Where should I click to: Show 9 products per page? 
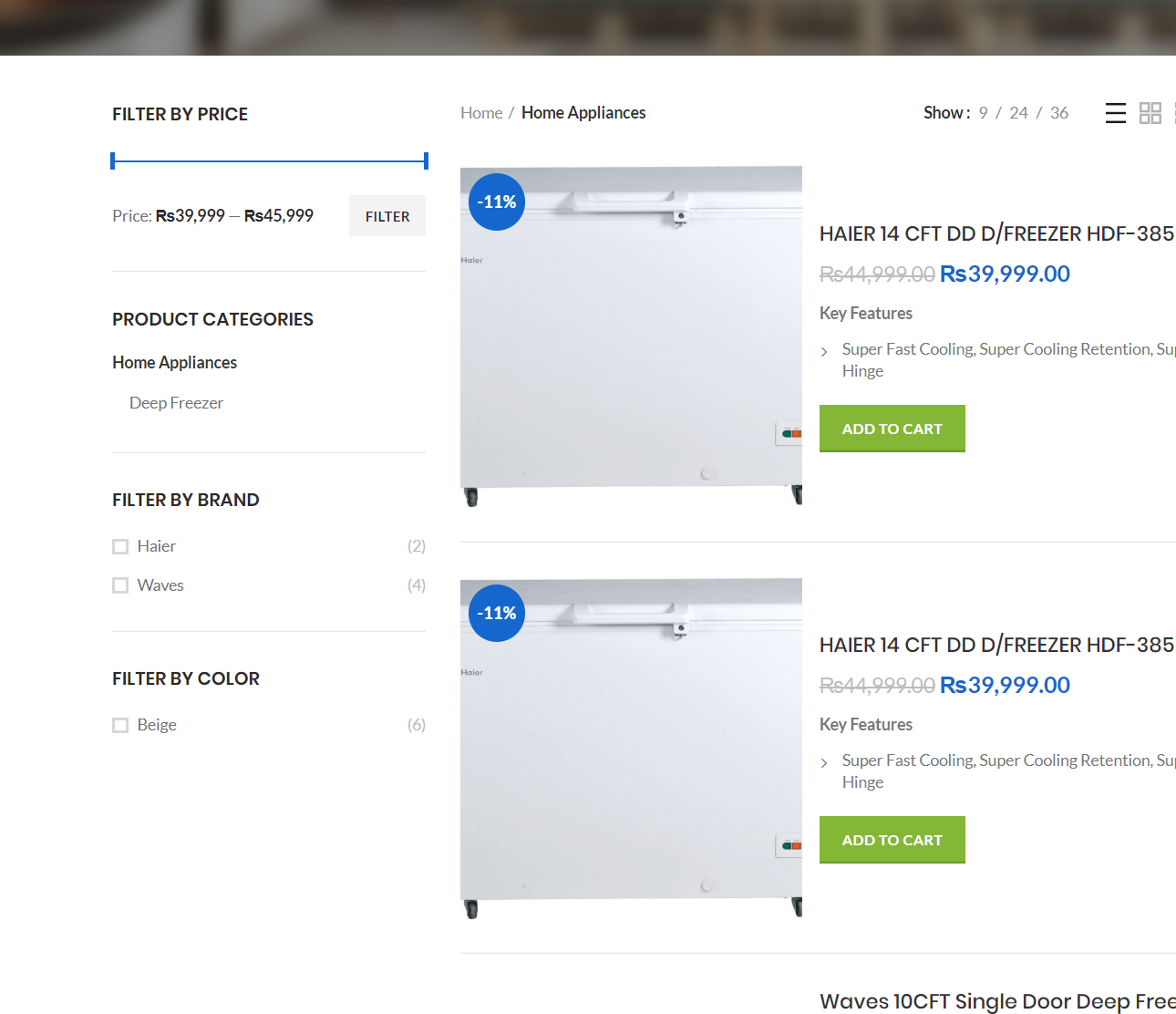[x=984, y=113]
